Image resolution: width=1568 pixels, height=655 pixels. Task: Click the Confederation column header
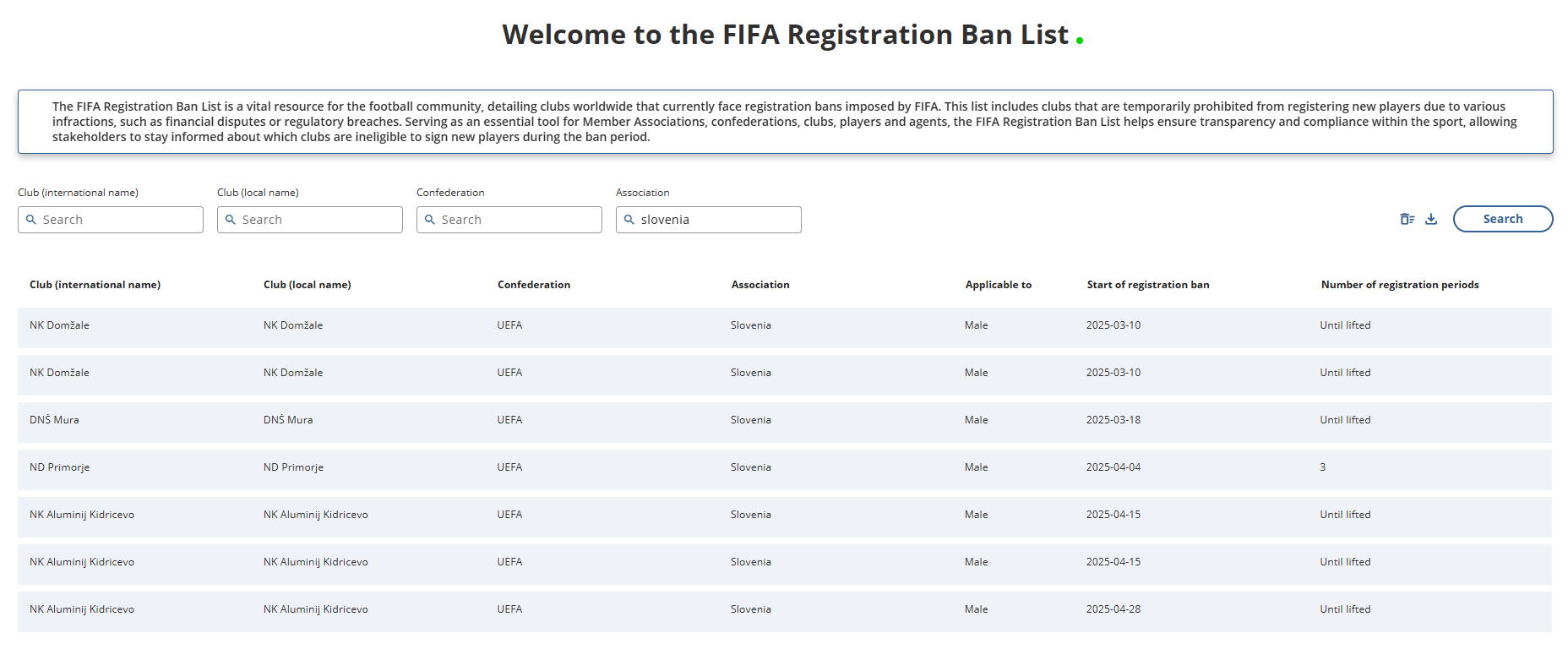pos(534,285)
